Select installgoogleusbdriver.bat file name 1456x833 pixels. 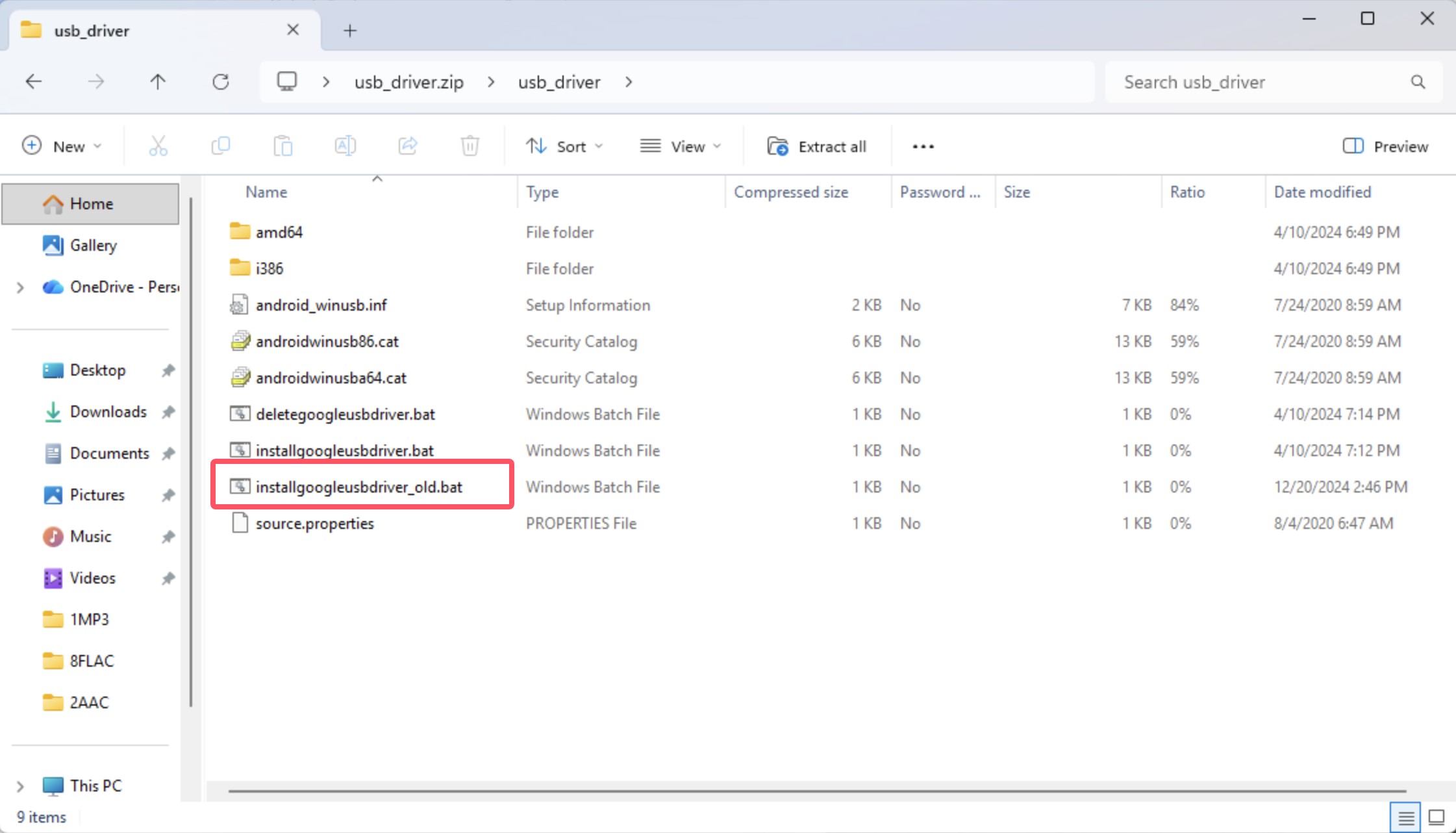345,451
